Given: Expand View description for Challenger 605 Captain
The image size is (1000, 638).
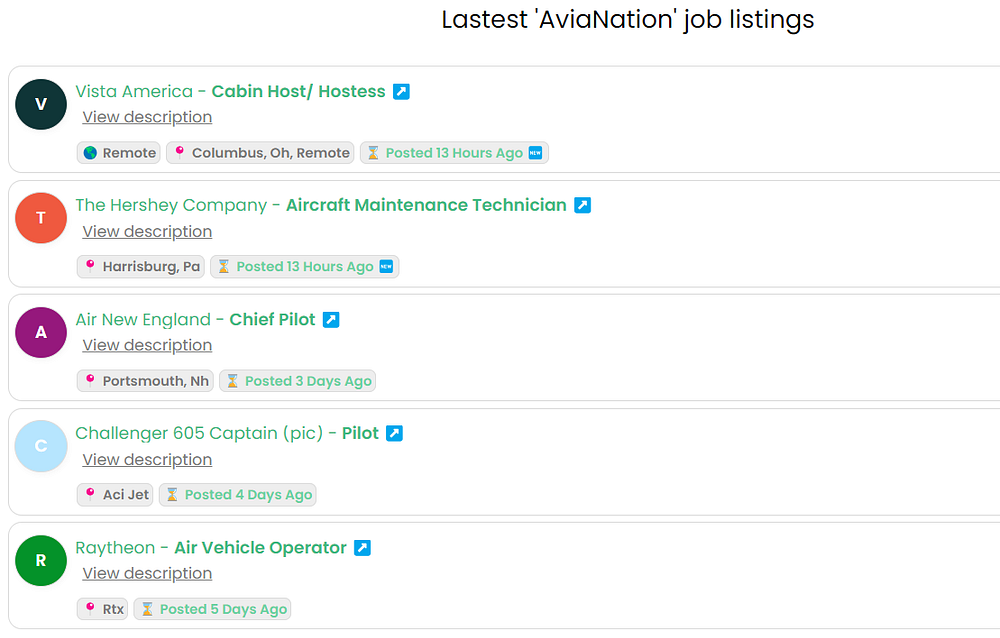Looking at the screenshot, I should [147, 459].
